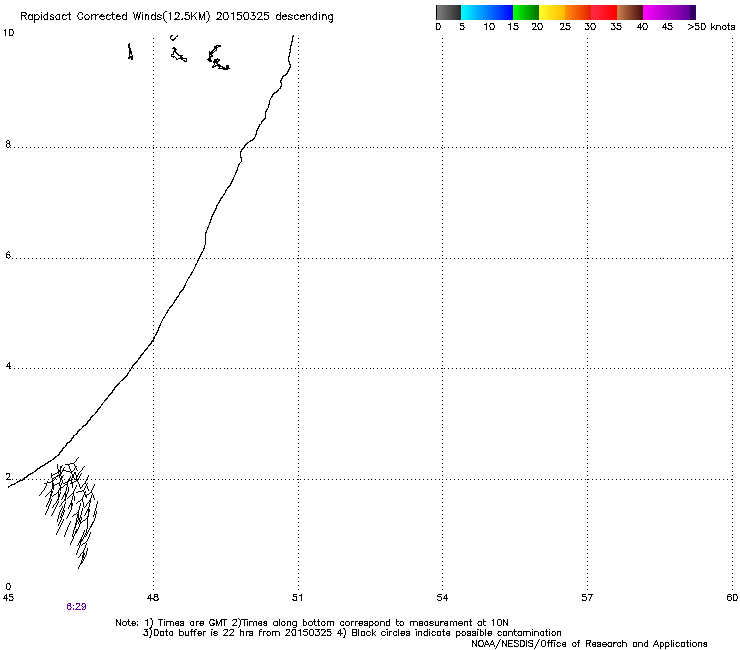
Task: Click the Socotra island outline
Action: [x=218, y=58]
